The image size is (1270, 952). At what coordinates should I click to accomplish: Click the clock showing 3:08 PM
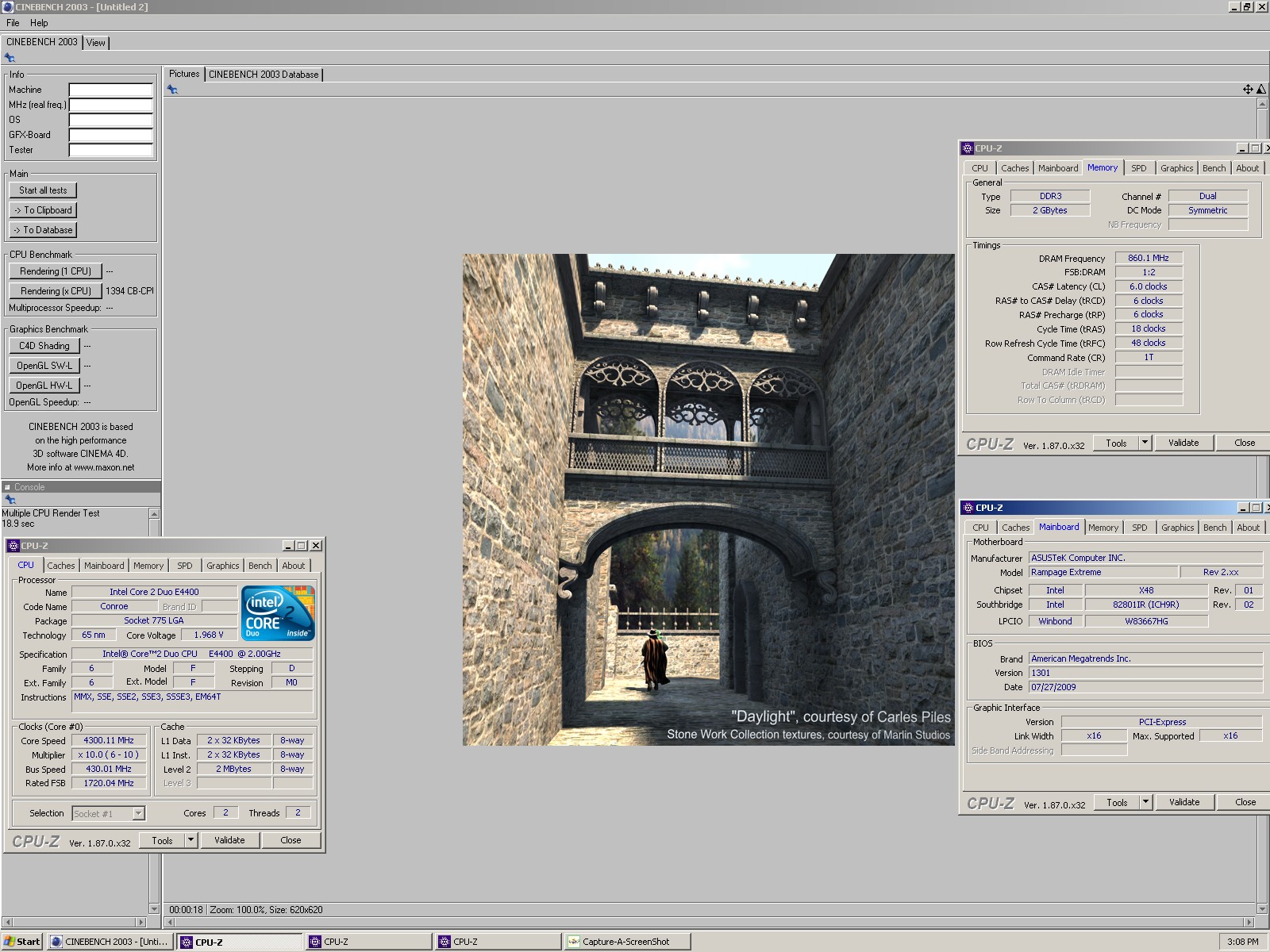pyautogui.click(x=1242, y=942)
